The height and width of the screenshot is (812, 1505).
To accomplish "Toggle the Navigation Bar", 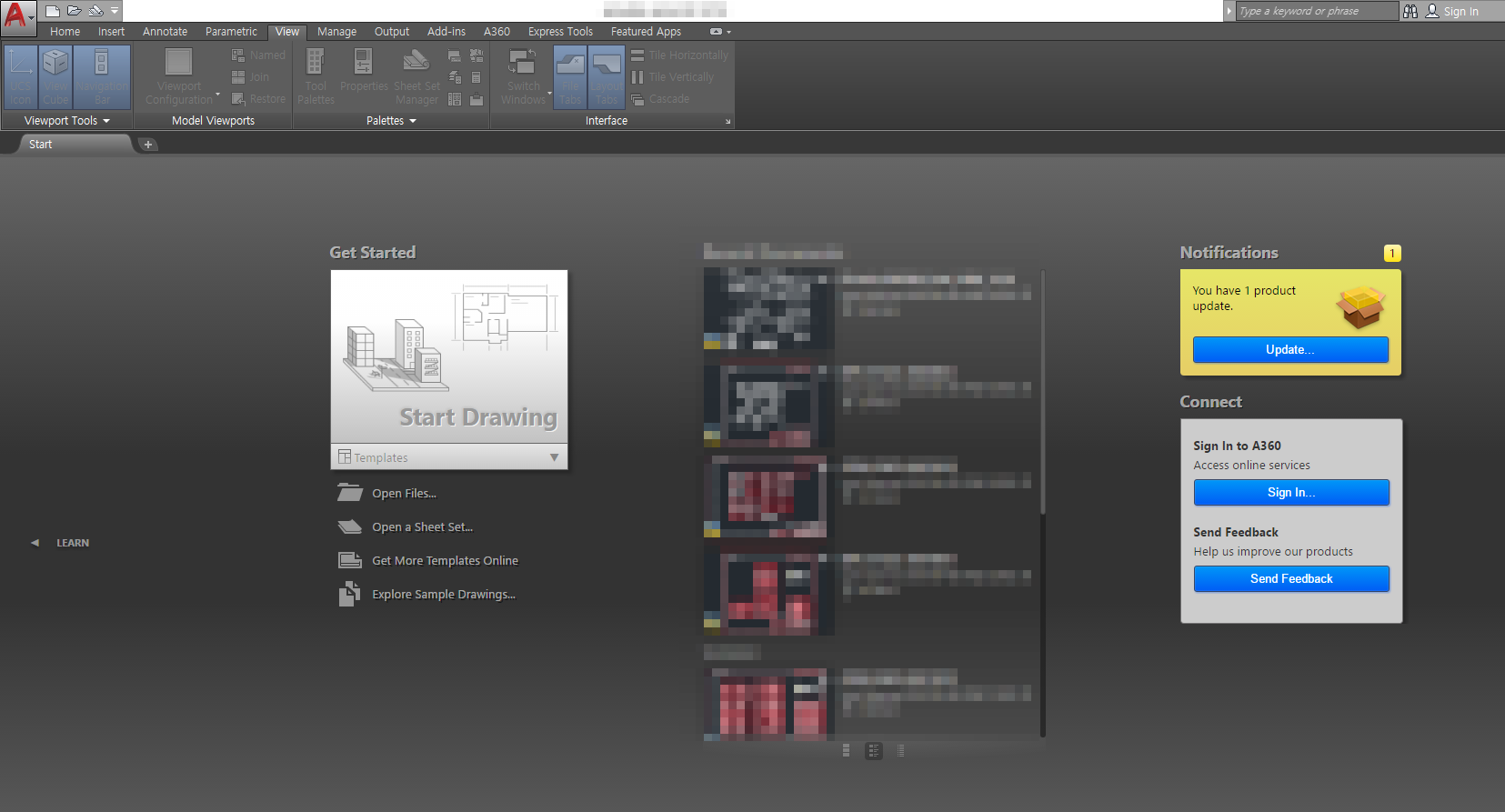I will 102,76.
